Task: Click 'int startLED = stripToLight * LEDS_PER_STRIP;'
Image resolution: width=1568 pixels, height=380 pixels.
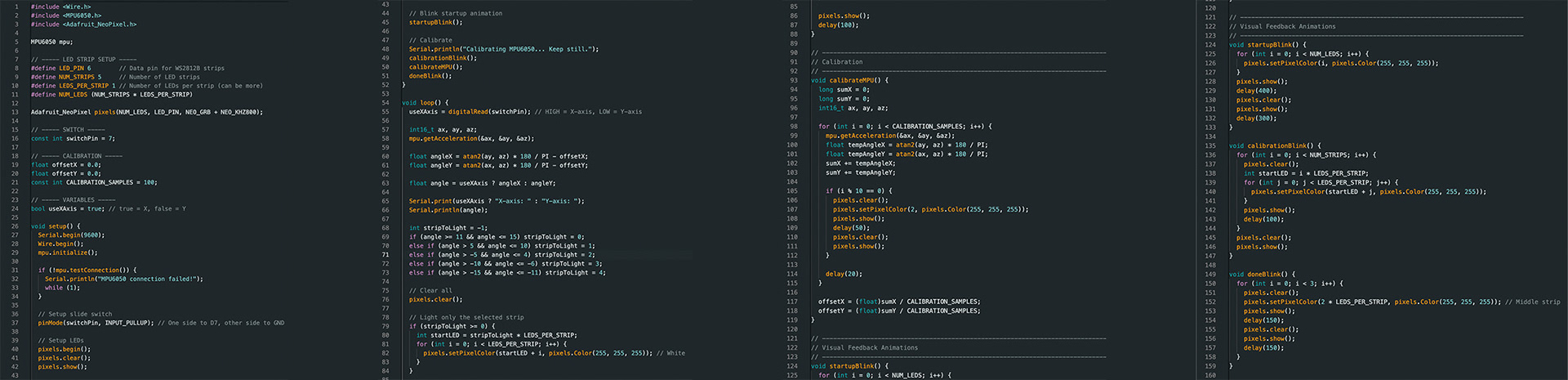Action: [x=497, y=335]
